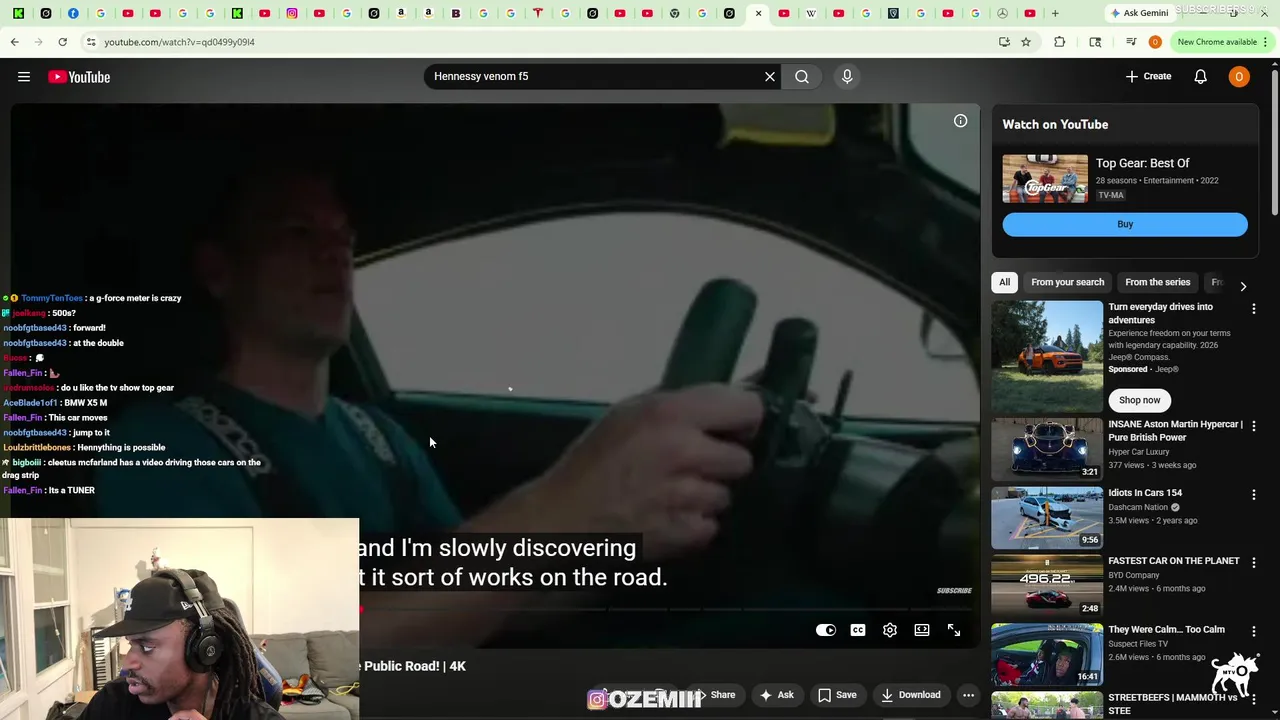
Task: Install page as app icon
Action: pyautogui.click(x=1004, y=42)
